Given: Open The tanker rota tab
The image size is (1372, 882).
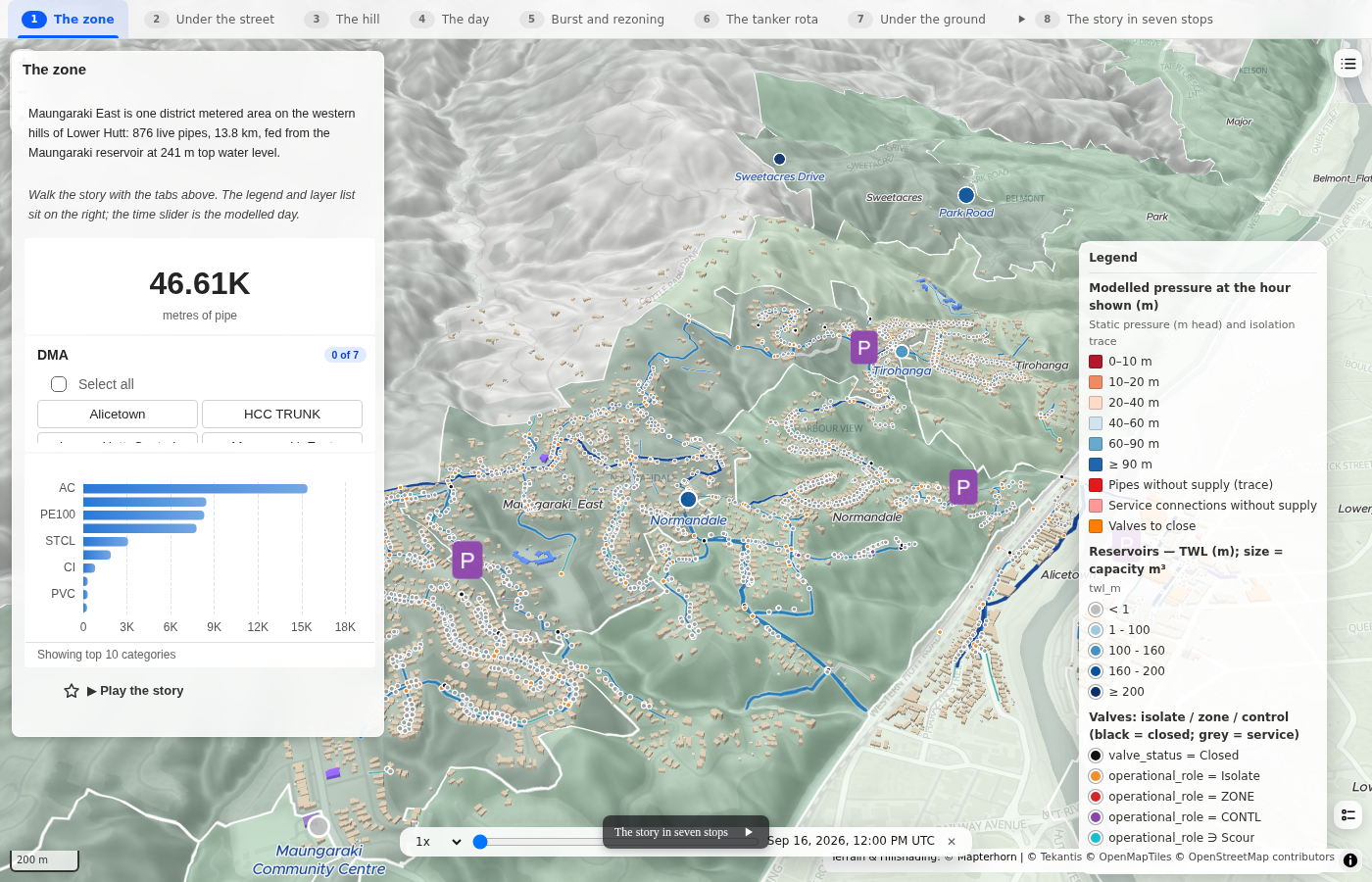Looking at the screenshot, I should click(x=757, y=20).
